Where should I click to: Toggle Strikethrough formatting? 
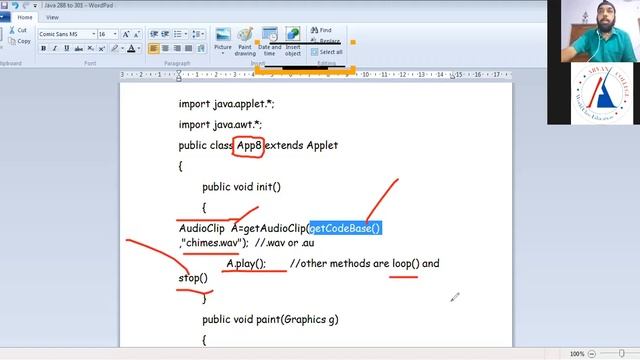79,49
